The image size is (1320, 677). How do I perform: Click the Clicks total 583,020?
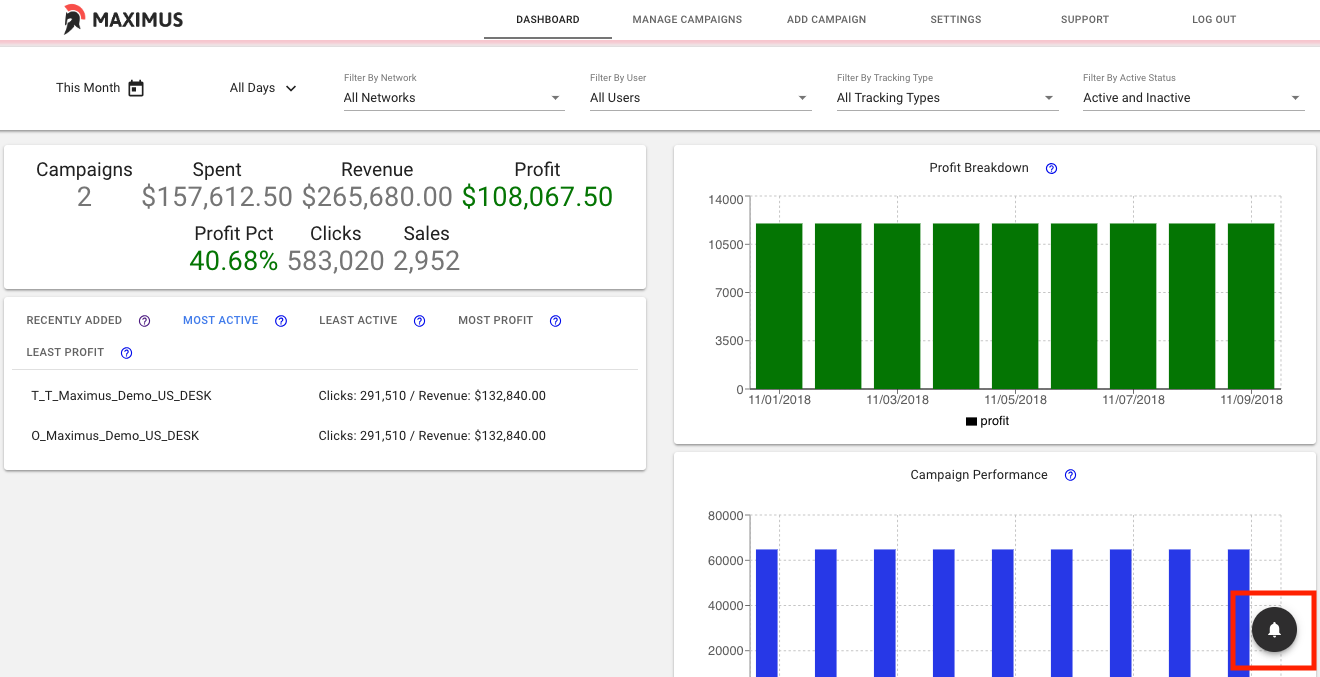coord(336,261)
